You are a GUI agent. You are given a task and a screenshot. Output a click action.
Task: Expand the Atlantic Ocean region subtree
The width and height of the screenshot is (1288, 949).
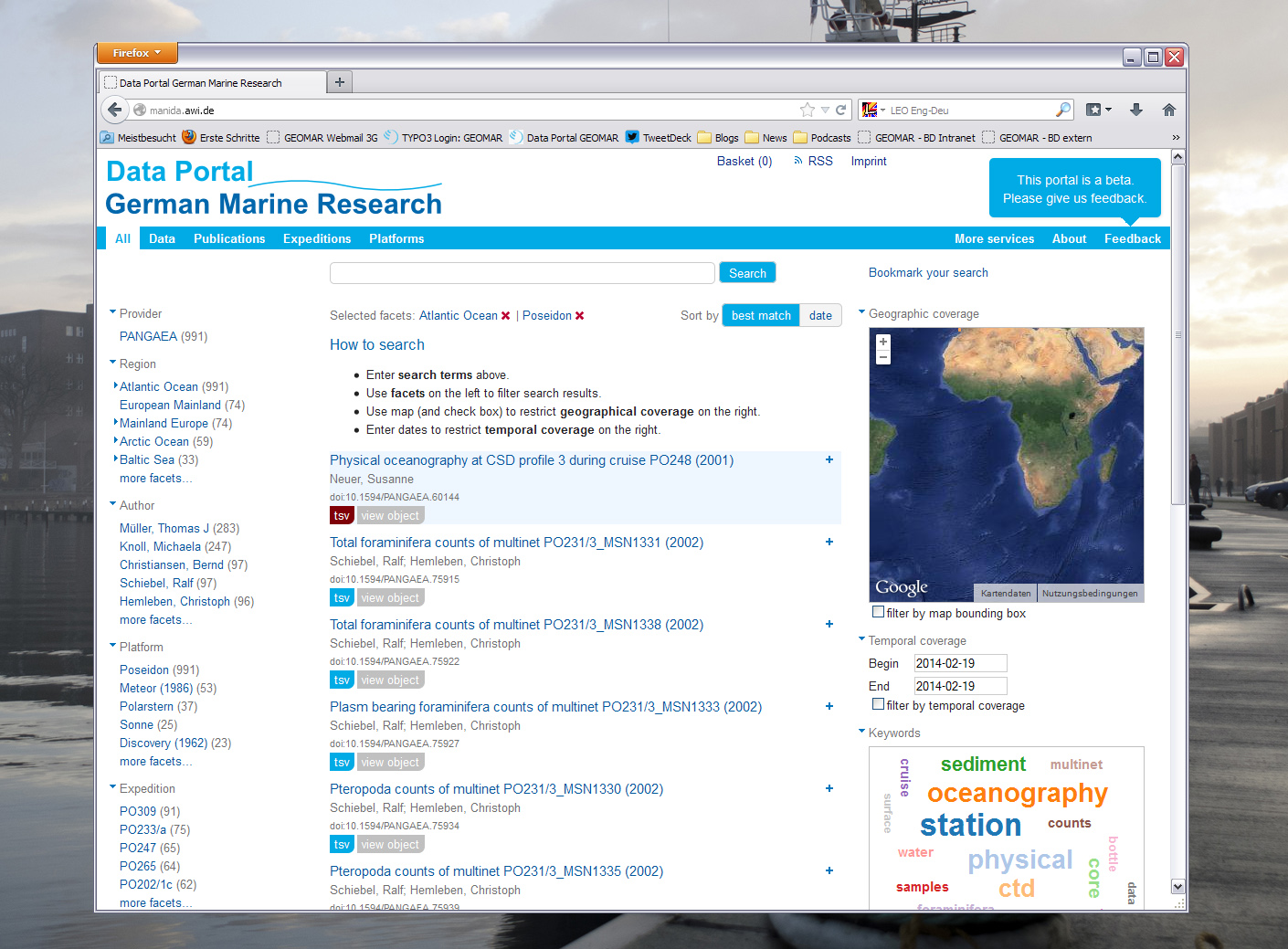point(115,385)
